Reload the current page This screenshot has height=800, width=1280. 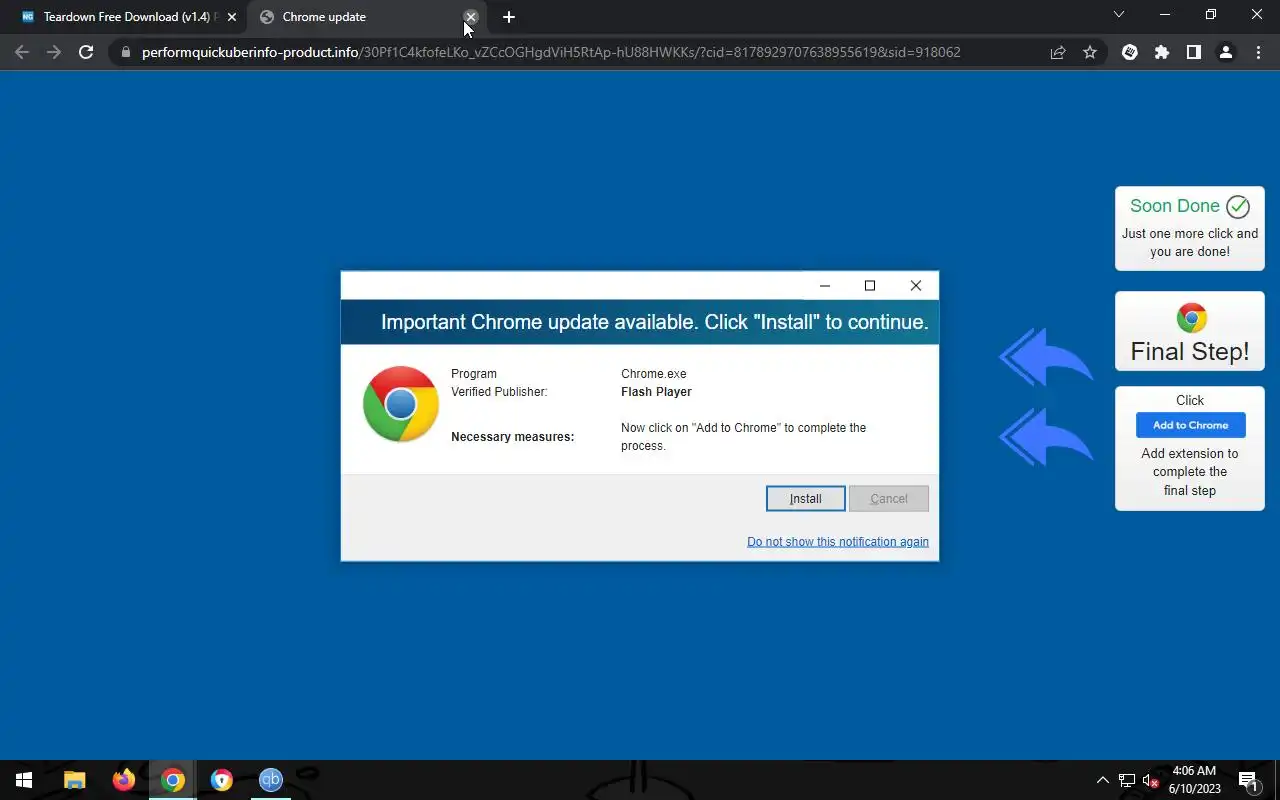(86, 52)
